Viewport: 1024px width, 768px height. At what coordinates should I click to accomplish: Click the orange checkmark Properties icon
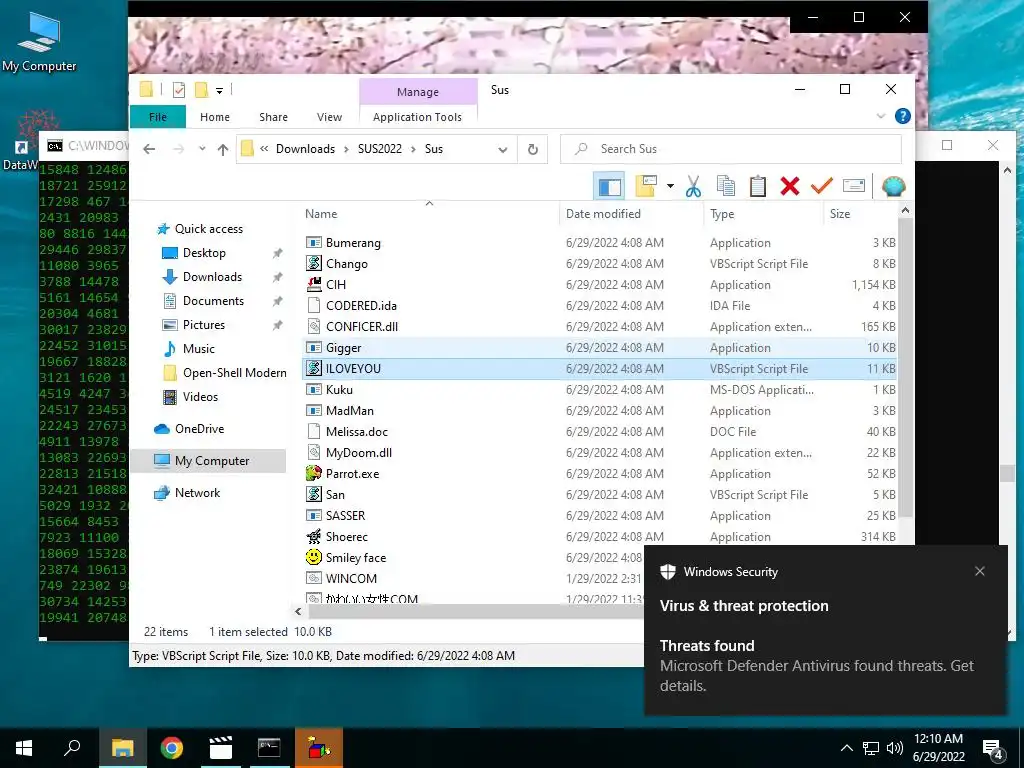tap(822, 187)
